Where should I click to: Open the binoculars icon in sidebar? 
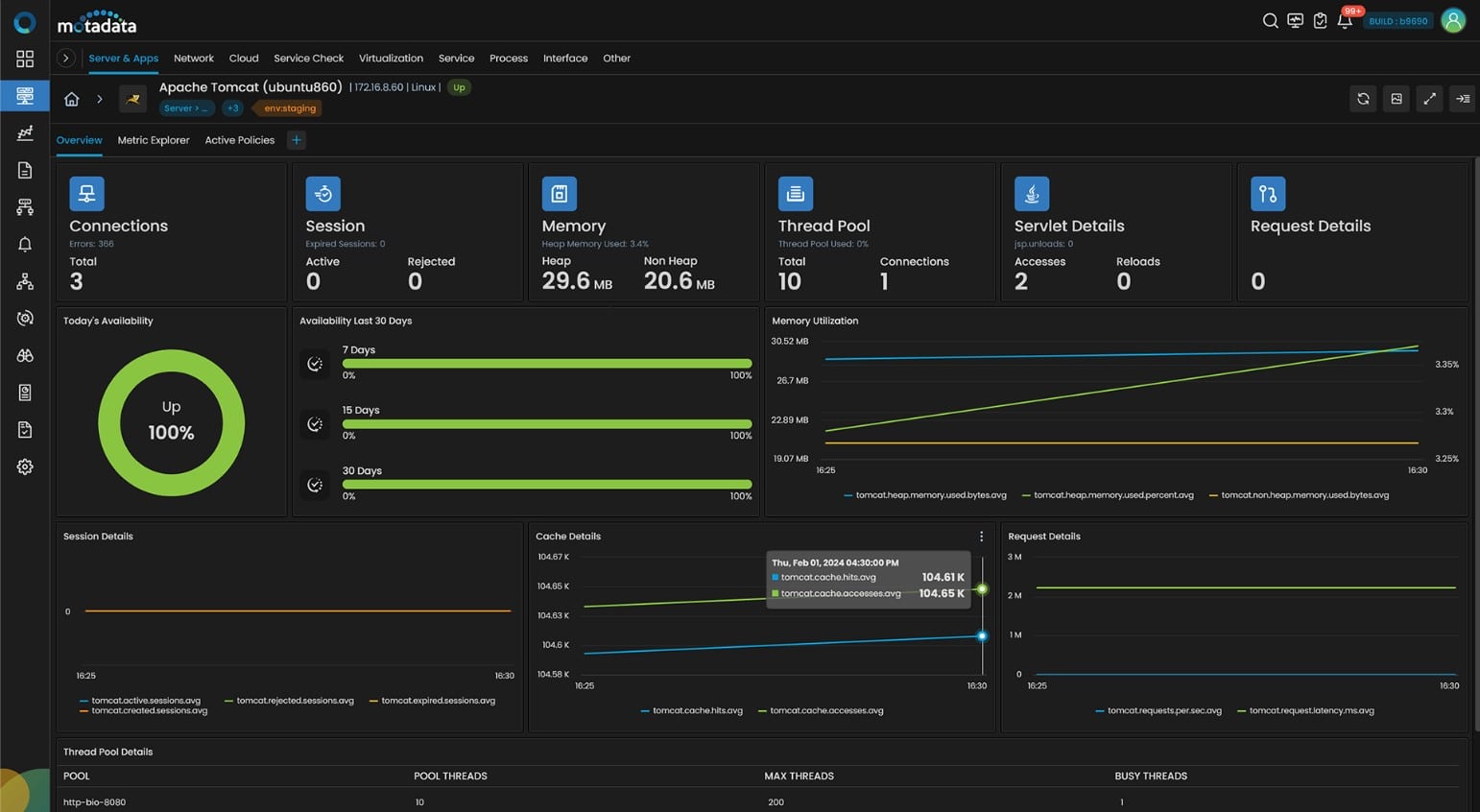pos(25,355)
